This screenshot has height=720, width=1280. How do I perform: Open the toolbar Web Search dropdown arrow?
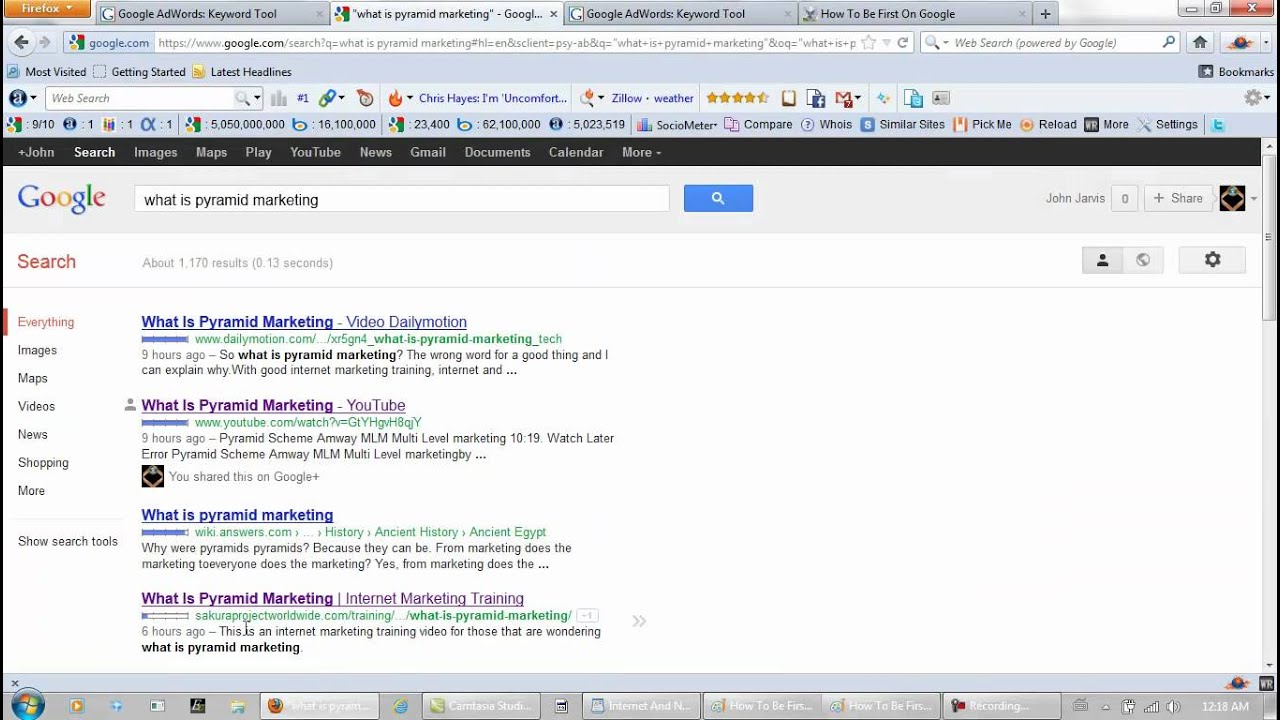[x=257, y=98]
